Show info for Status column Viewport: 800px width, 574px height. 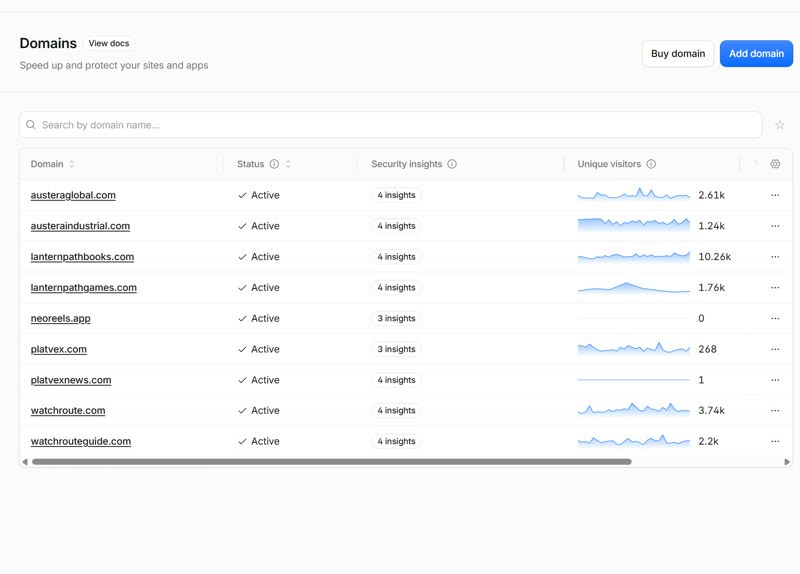(x=274, y=164)
